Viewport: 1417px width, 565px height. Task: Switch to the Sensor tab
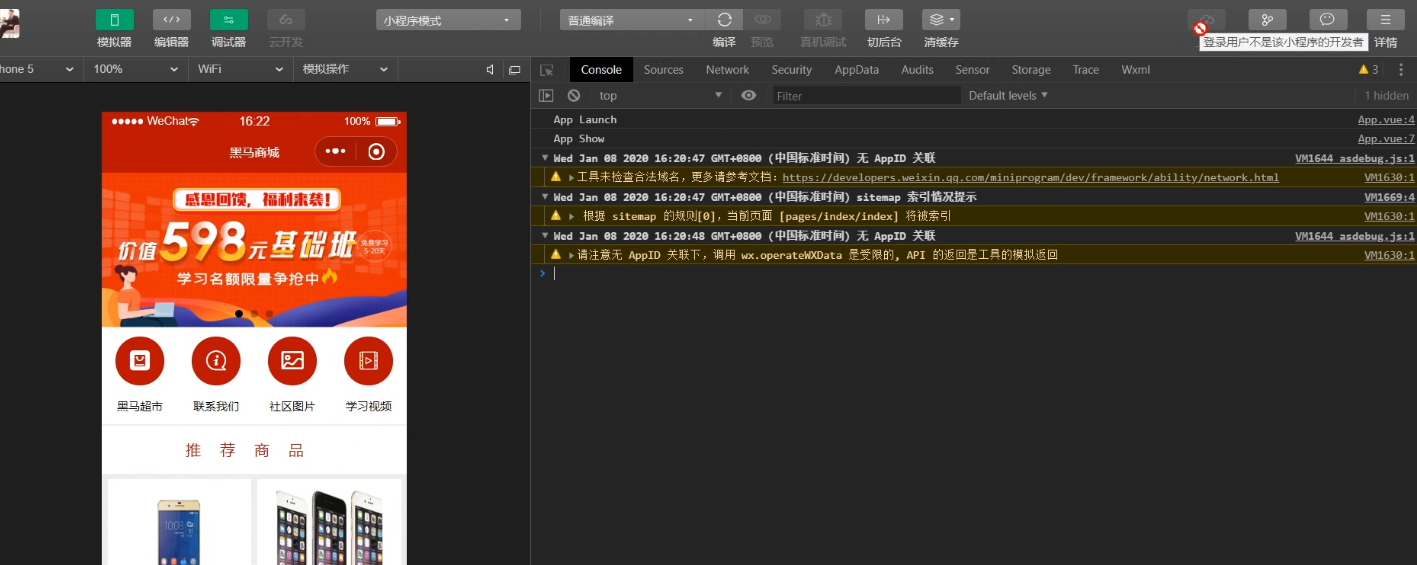coord(972,70)
